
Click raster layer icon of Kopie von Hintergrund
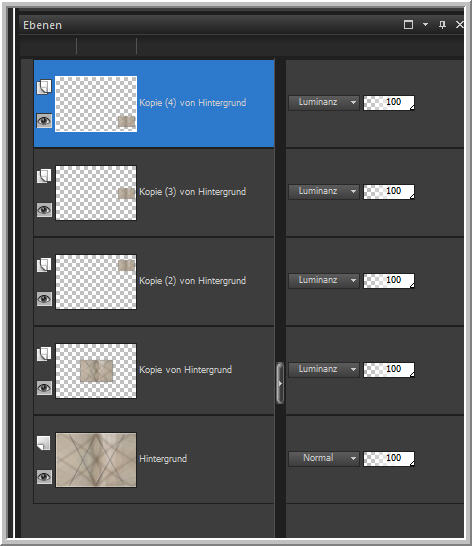44,354
